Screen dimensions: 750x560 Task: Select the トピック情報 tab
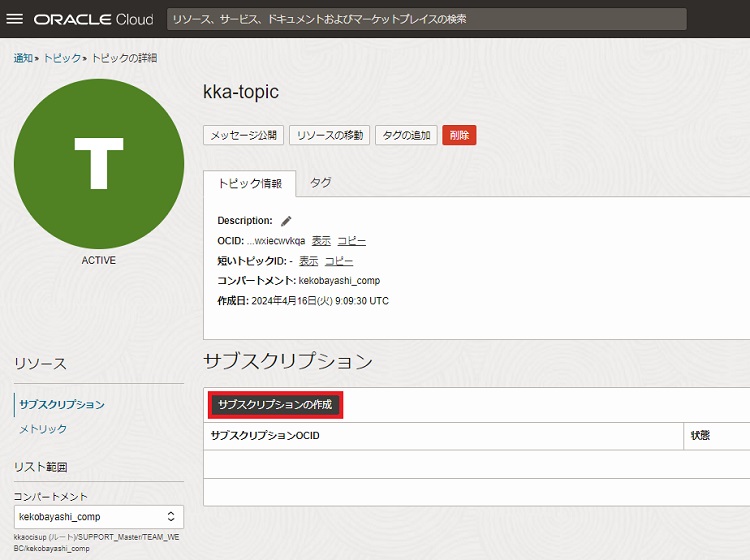pyautogui.click(x=250, y=184)
